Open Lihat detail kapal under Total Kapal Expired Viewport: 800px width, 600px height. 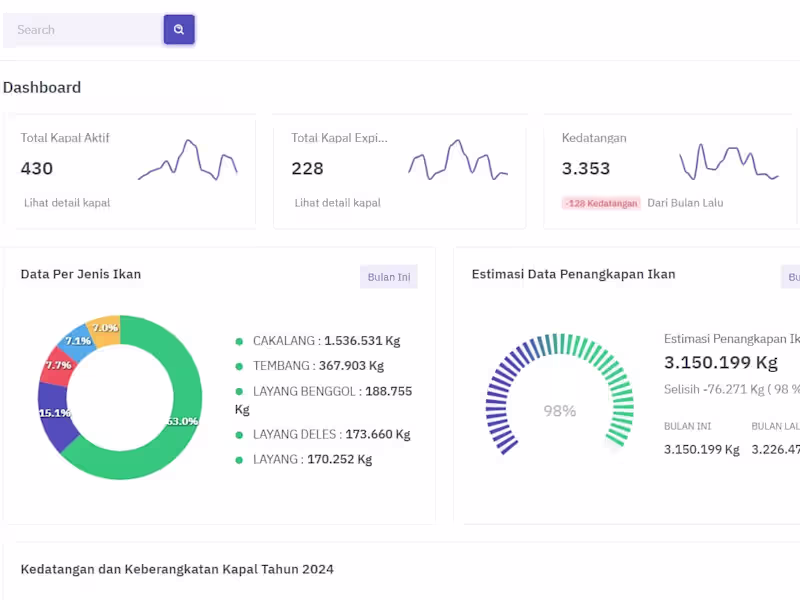(338, 203)
